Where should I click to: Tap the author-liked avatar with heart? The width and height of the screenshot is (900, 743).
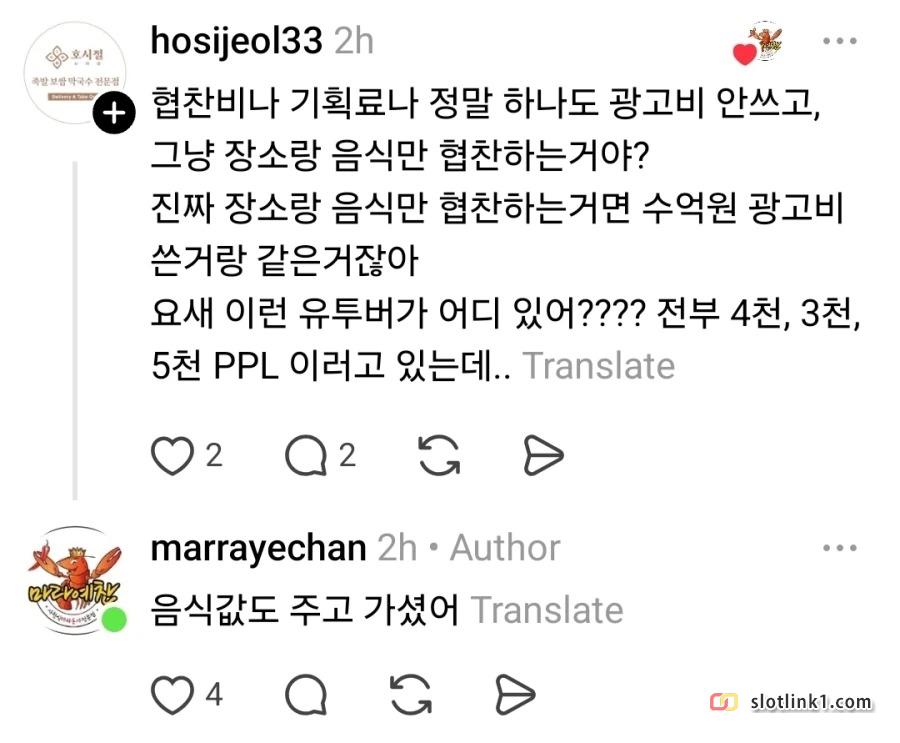click(759, 43)
